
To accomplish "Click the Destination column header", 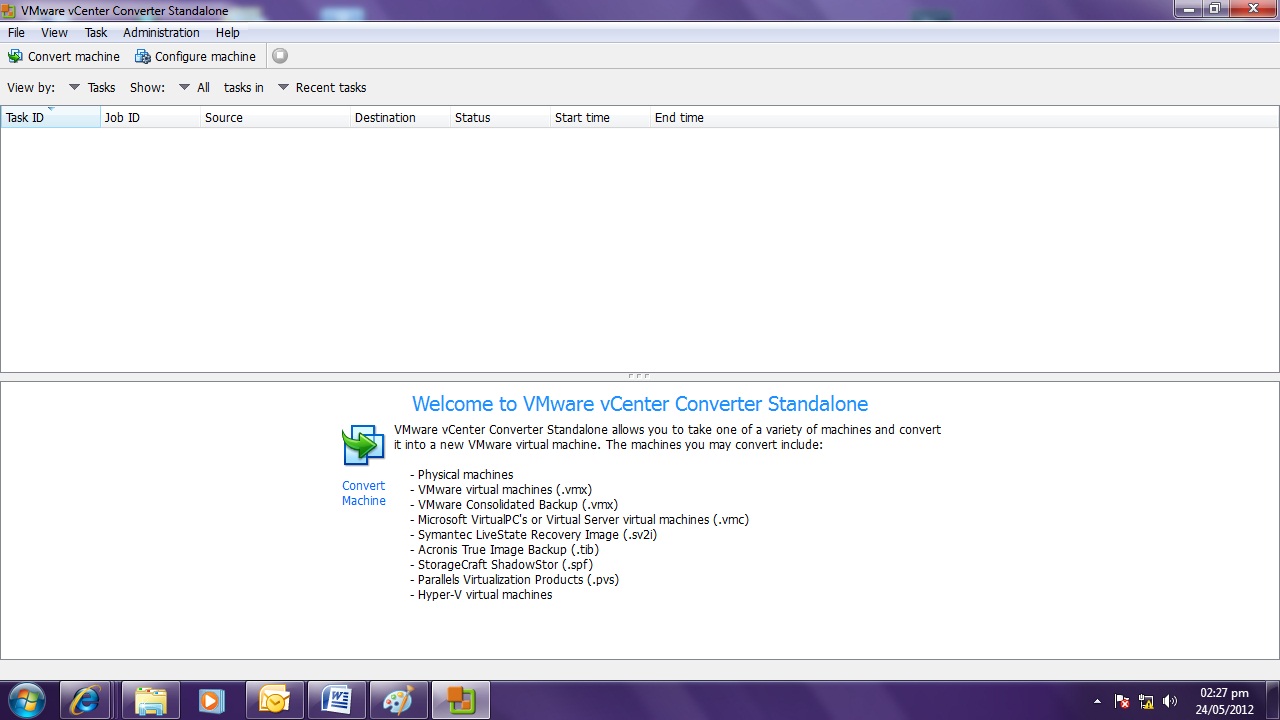I will 400,118.
